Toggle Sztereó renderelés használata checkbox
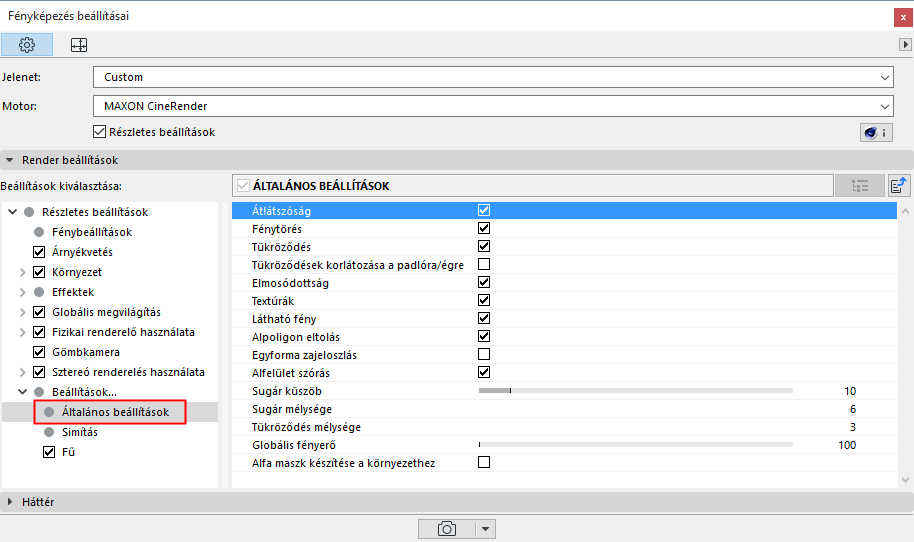914x542 pixels. 39,372
